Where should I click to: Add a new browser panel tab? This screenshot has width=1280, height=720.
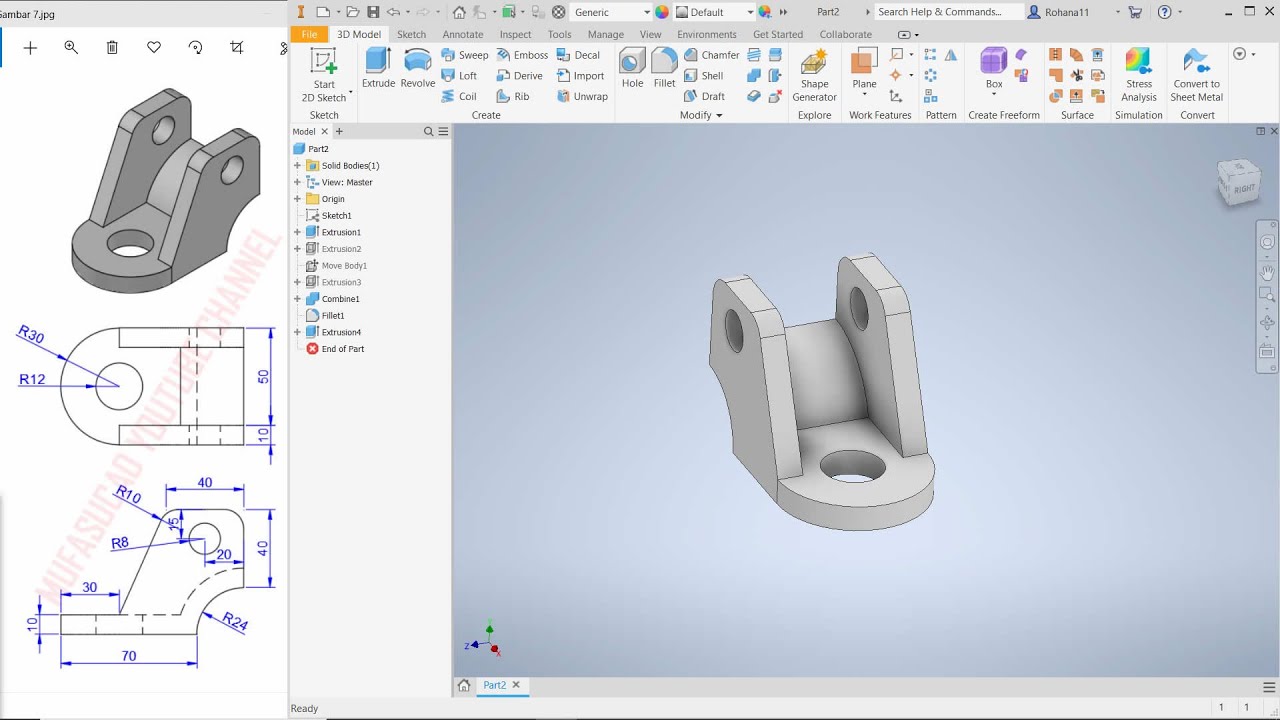point(339,131)
